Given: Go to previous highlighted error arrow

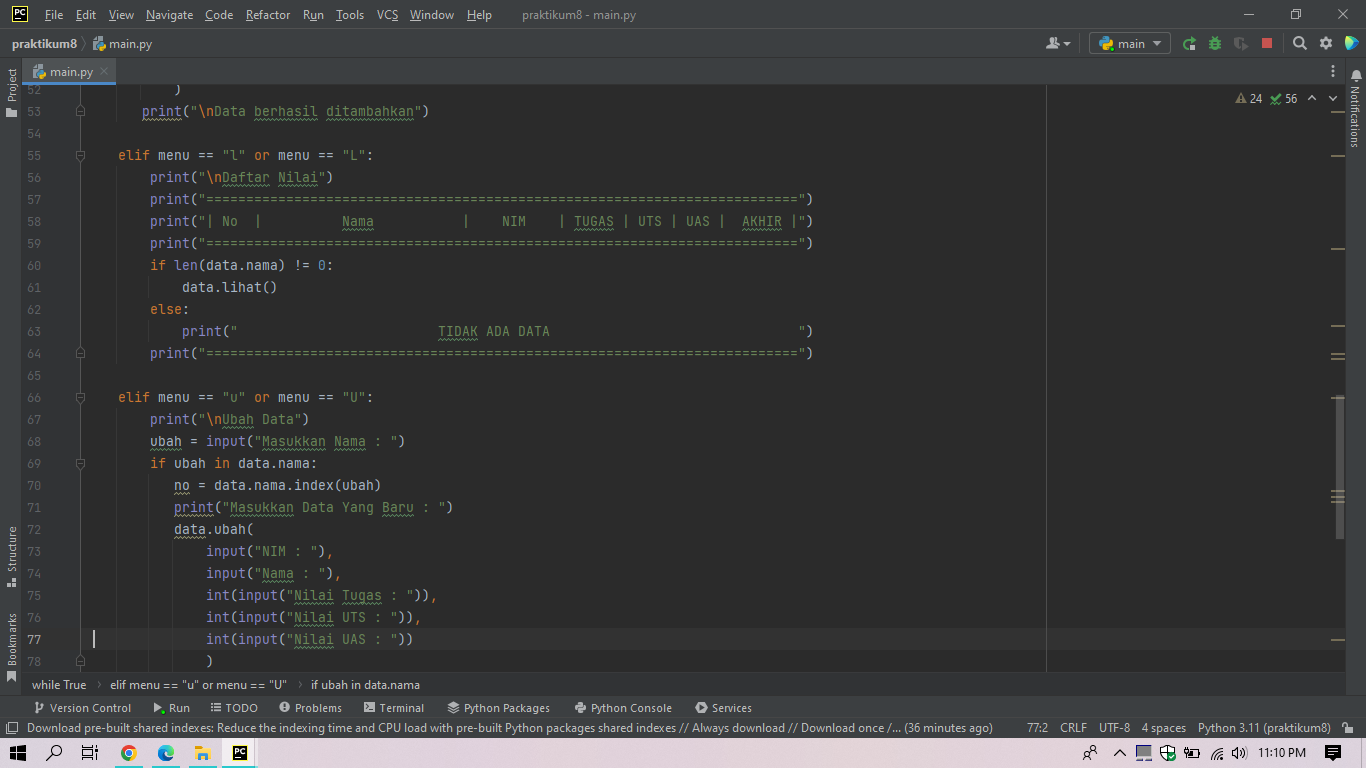Looking at the screenshot, I should 1312,99.
